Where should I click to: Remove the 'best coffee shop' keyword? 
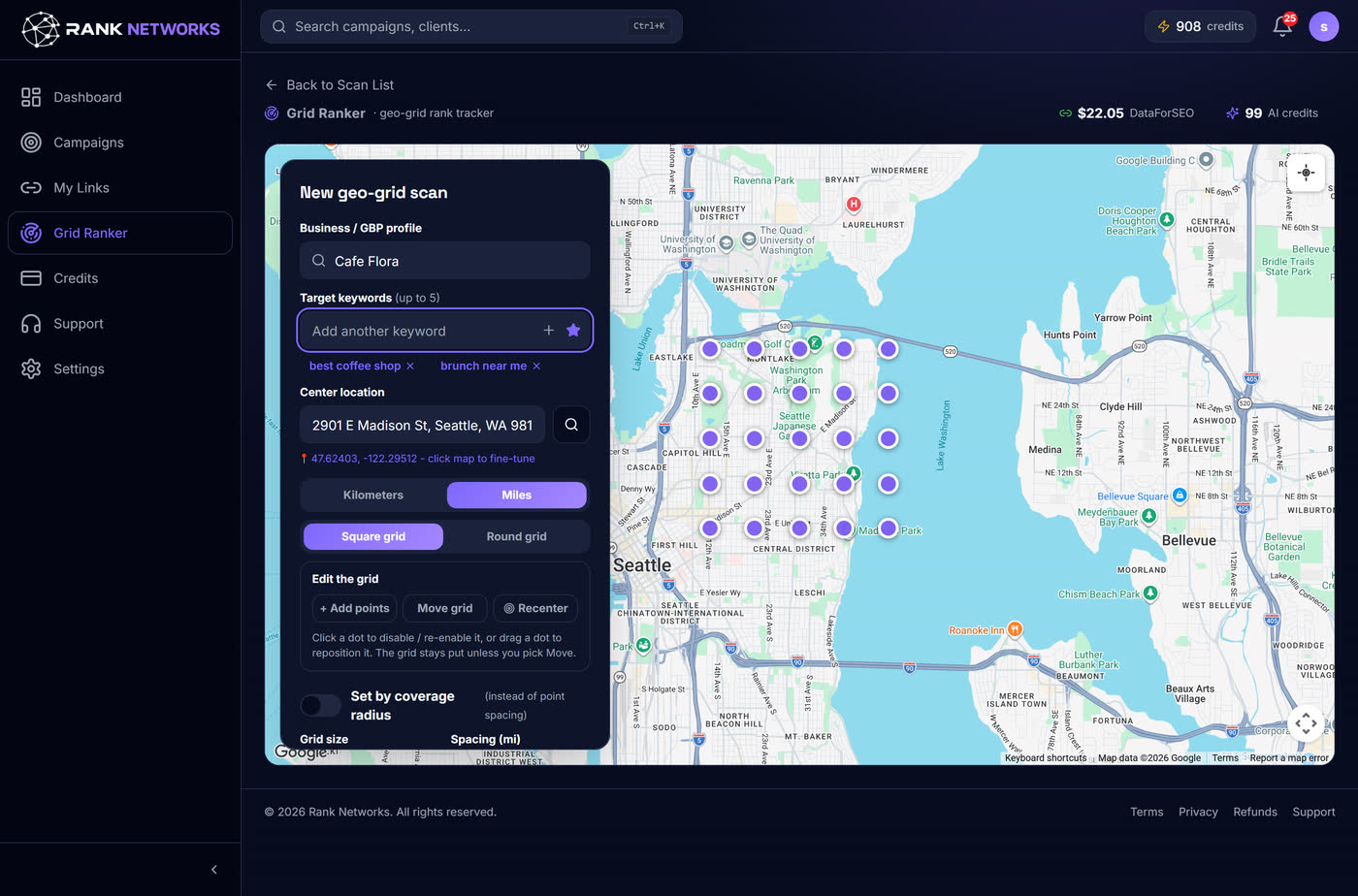point(410,367)
